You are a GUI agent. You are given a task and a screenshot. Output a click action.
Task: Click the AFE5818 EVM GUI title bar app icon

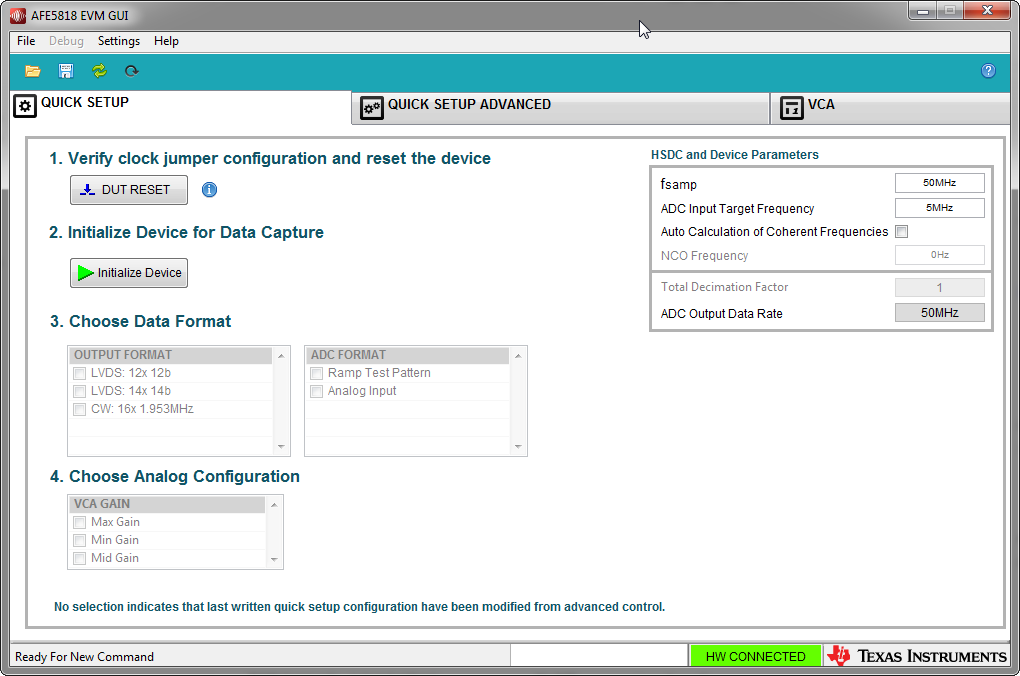[18, 16]
